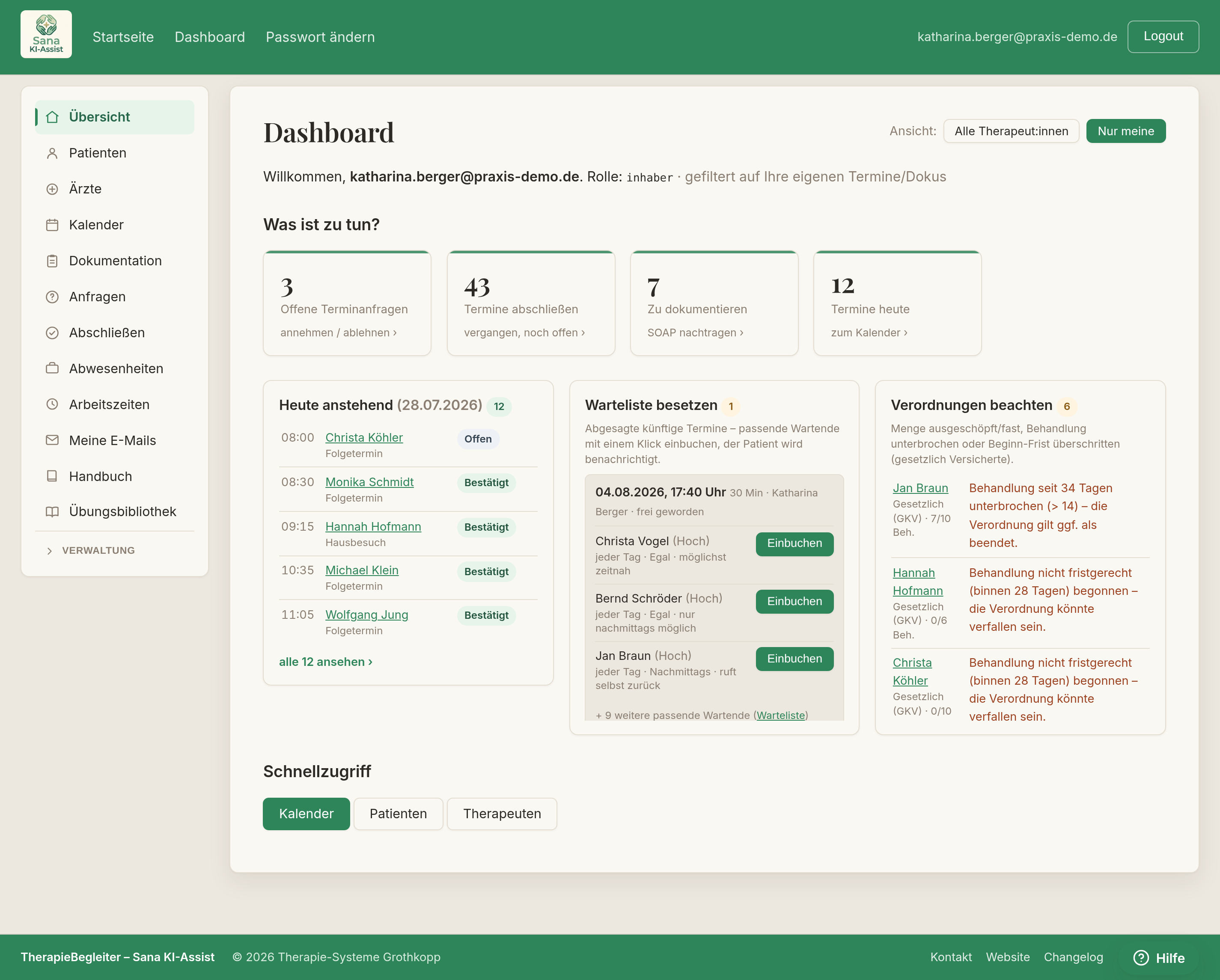Click the Patienten person icon
This screenshot has height=980, width=1220.
[x=52, y=153]
